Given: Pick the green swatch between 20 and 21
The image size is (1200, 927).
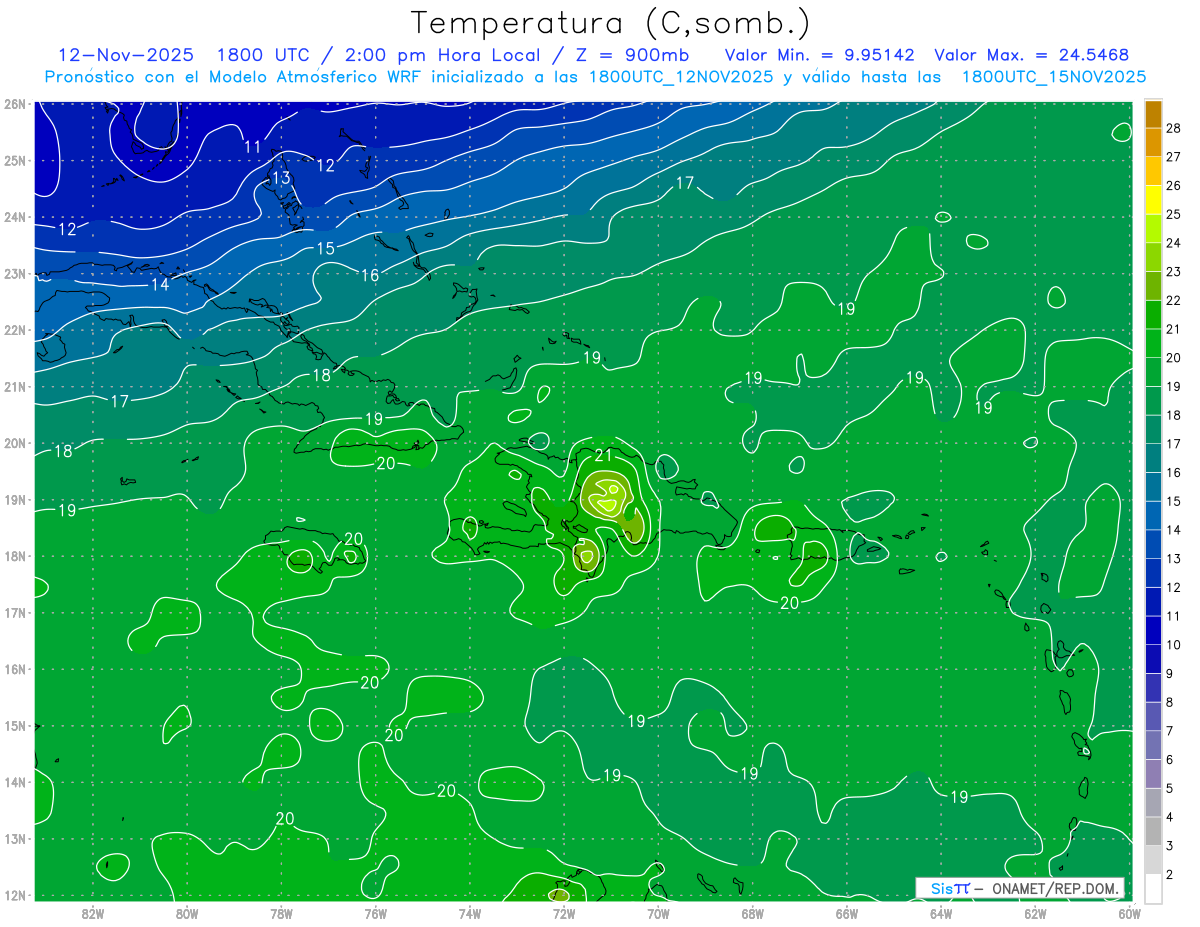Looking at the screenshot, I should [x=1153, y=343].
